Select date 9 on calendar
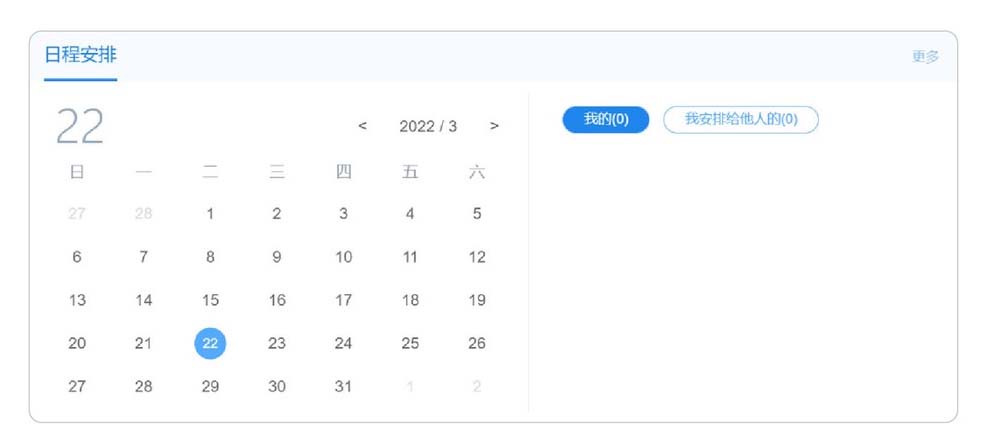Image resolution: width=991 pixels, height=442 pixels. pyautogui.click(x=276, y=257)
